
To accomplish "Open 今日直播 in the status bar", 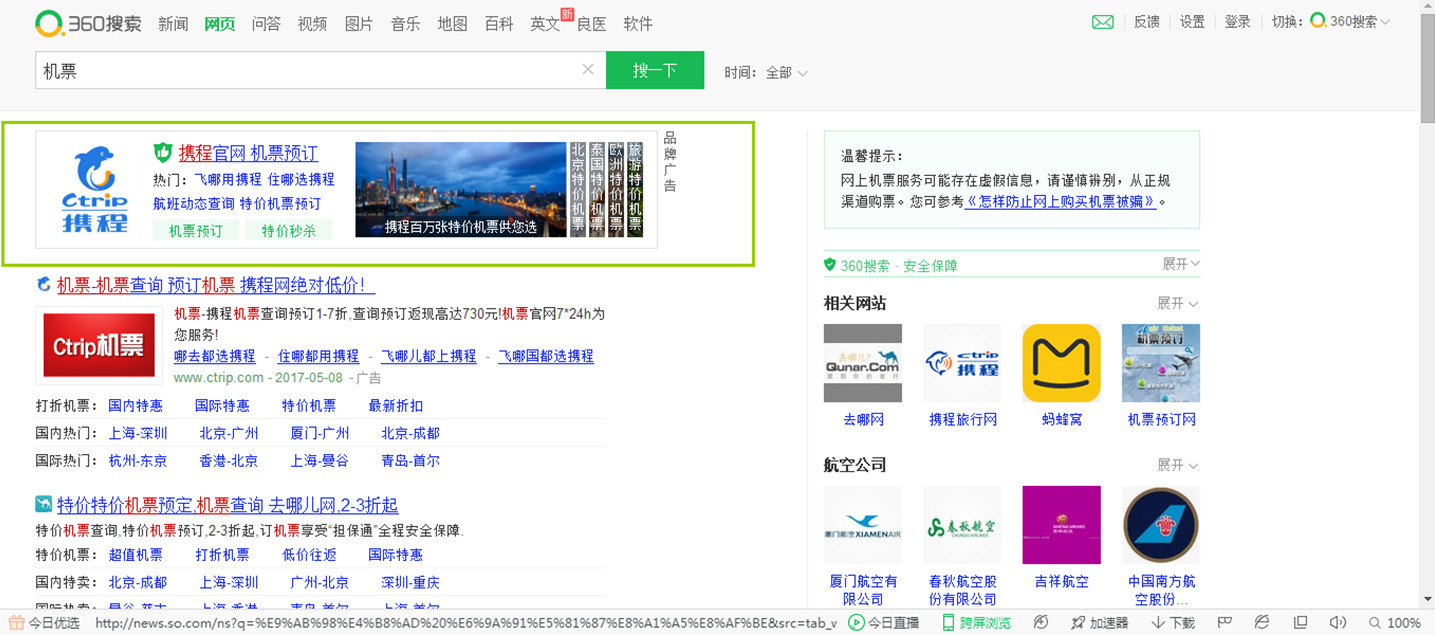I will (884, 623).
